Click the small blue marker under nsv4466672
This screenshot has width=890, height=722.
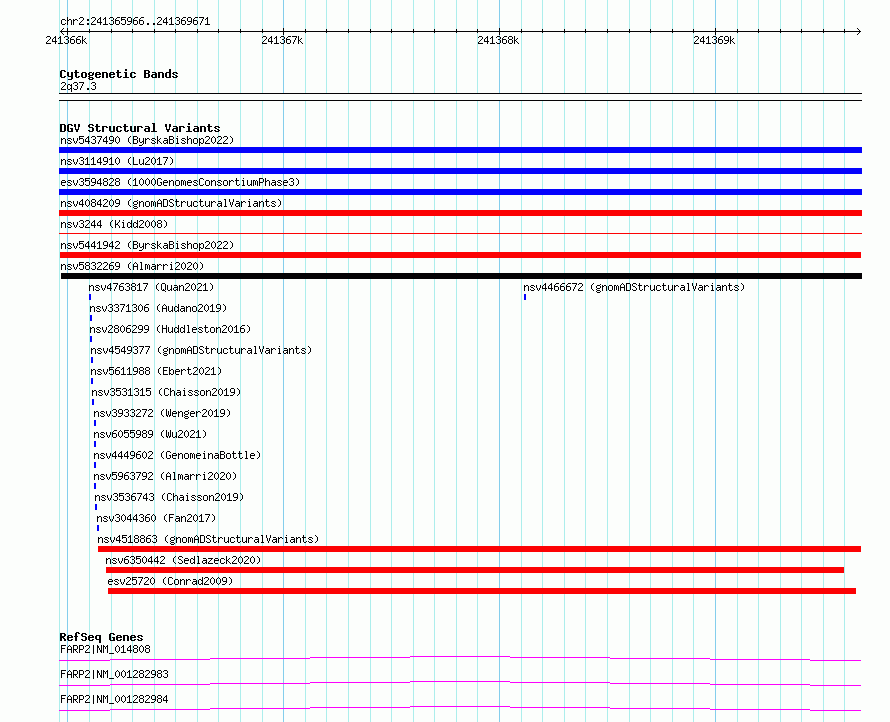coord(525,297)
